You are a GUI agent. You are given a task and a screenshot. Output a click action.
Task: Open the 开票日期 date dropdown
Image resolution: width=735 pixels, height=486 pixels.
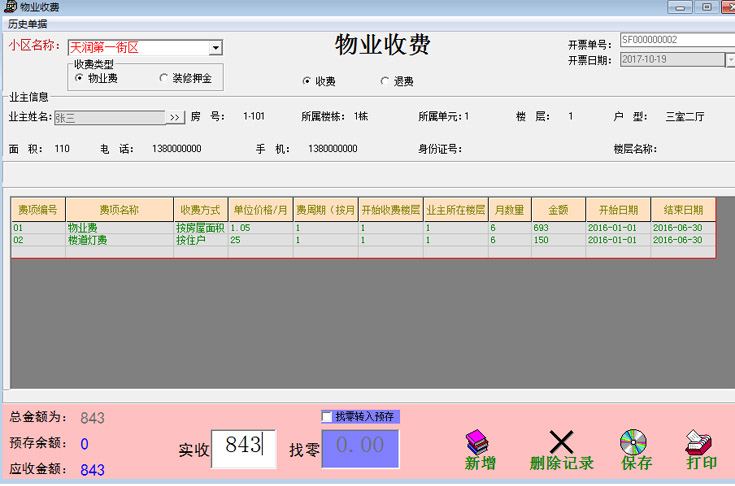[730, 60]
